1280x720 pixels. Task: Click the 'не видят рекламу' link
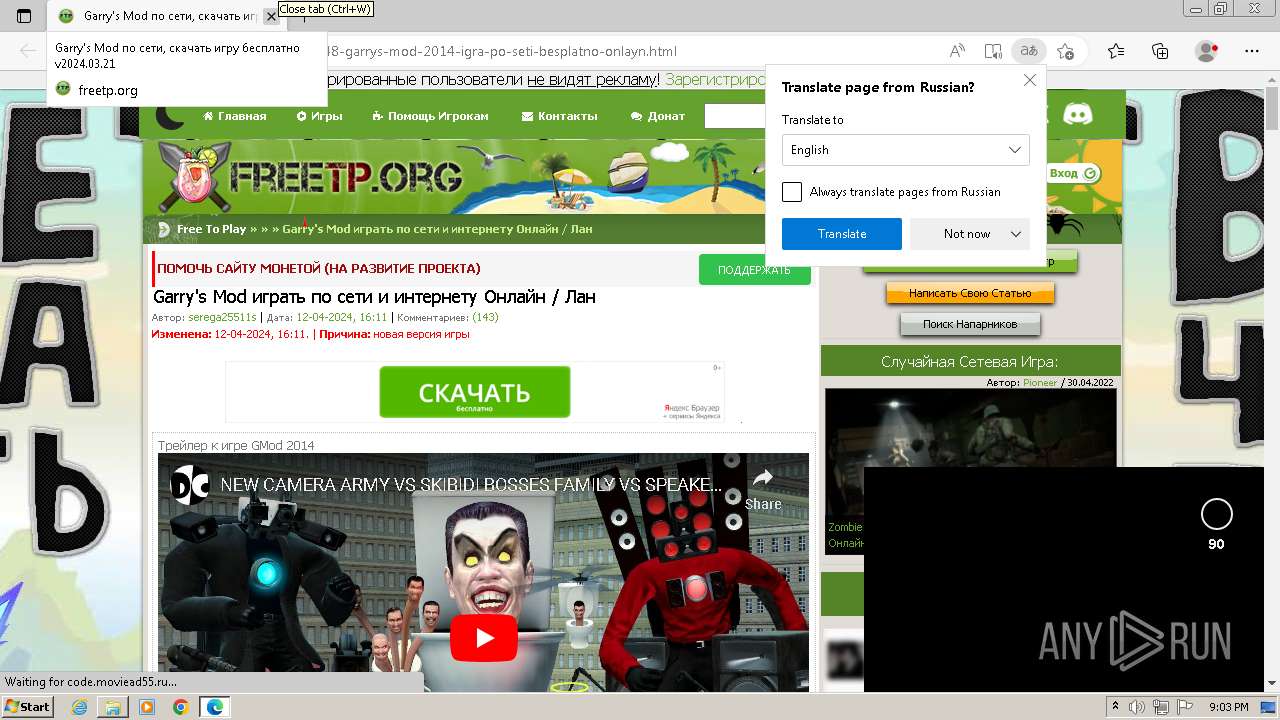592,80
